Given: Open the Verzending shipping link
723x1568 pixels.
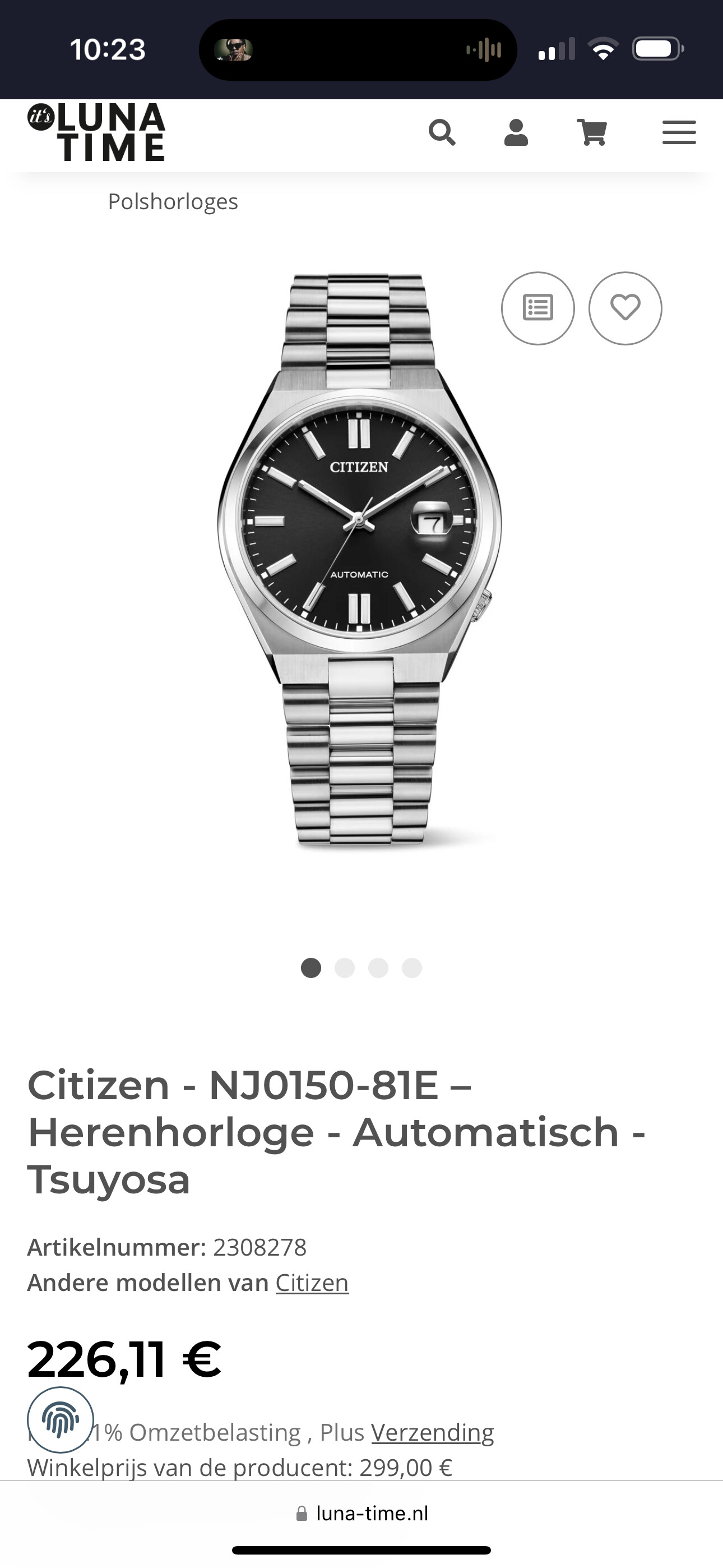Looking at the screenshot, I should tap(432, 1432).
